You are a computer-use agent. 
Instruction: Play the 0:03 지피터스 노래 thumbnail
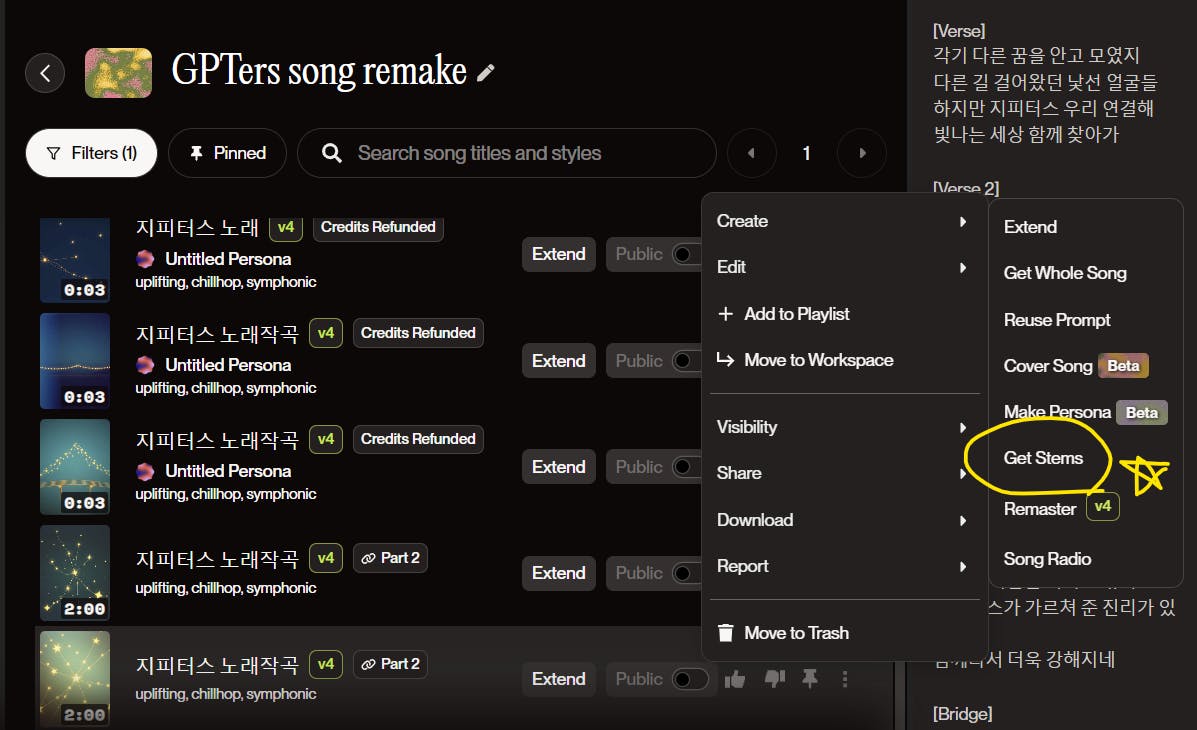(x=75, y=260)
